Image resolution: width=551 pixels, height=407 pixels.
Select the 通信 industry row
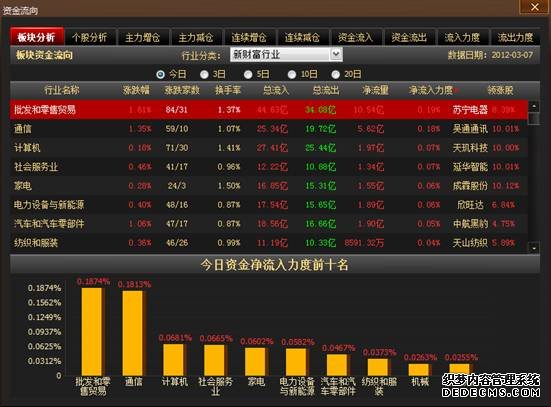[269, 129]
